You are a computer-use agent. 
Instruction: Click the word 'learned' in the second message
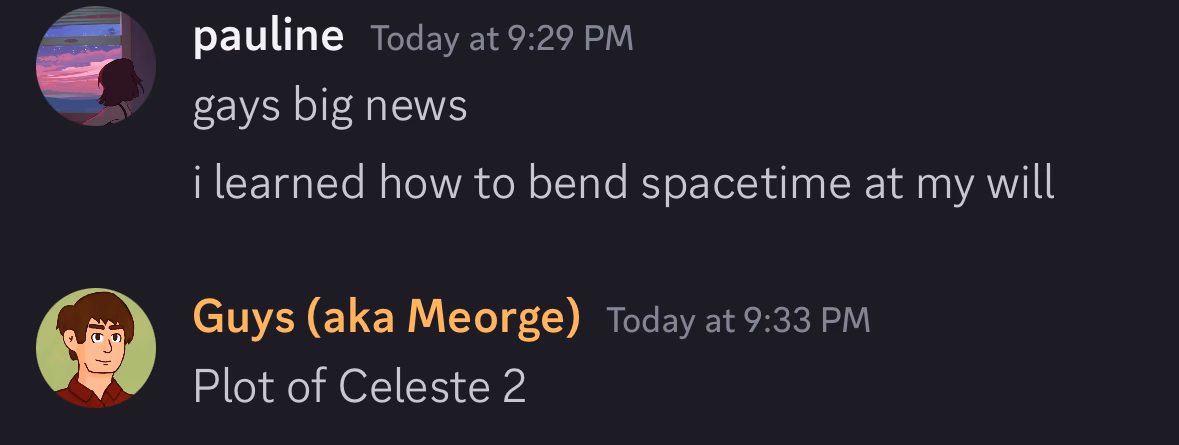pos(289,181)
